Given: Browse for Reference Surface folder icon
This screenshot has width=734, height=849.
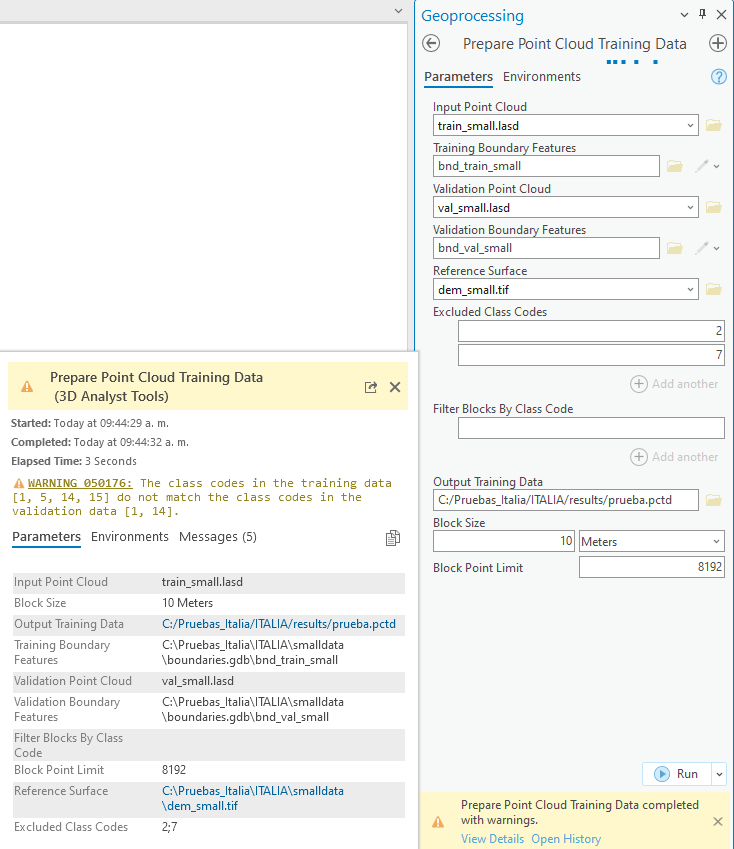Looking at the screenshot, I should 713,290.
